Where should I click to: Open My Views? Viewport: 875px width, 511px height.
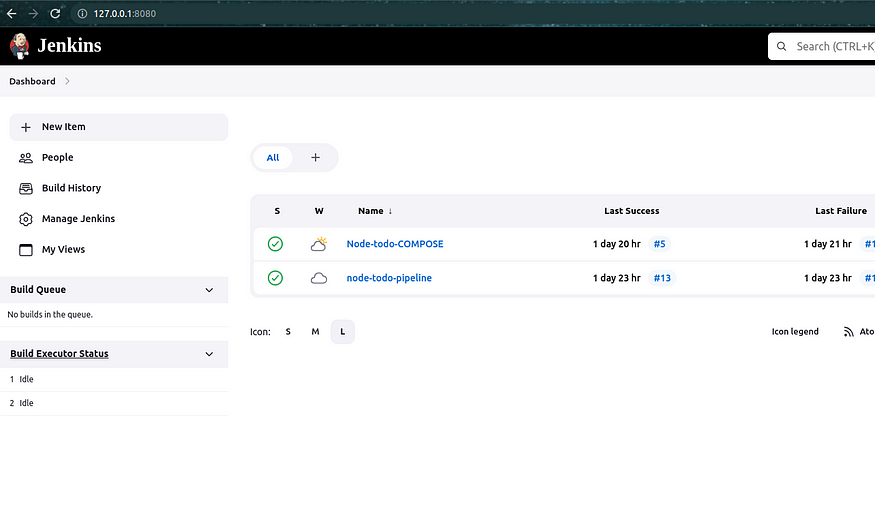pos(63,250)
